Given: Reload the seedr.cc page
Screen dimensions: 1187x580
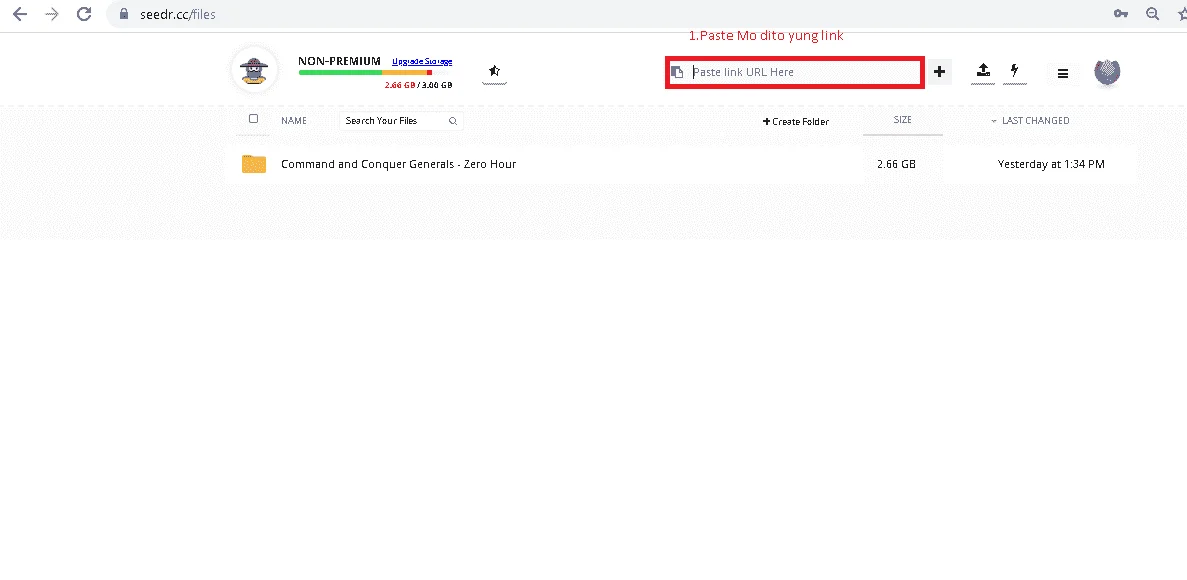Looking at the screenshot, I should (x=84, y=14).
